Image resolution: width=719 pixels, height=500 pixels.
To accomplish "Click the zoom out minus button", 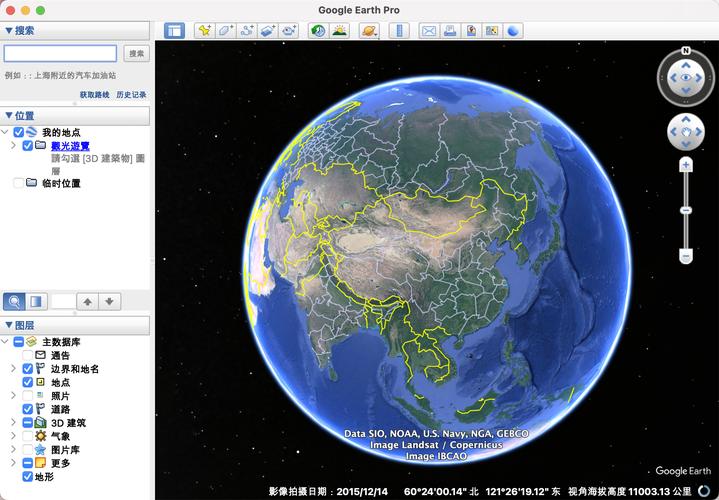I will click(686, 256).
